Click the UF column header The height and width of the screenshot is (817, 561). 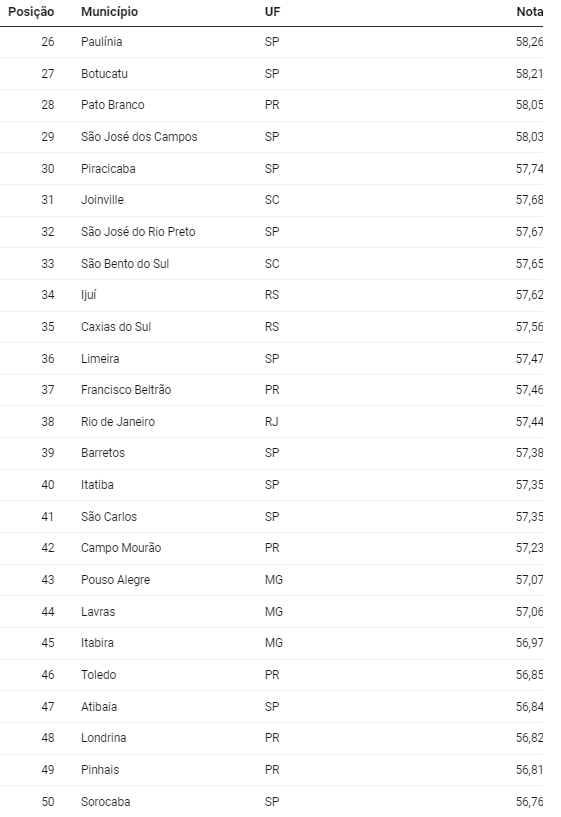click(272, 12)
